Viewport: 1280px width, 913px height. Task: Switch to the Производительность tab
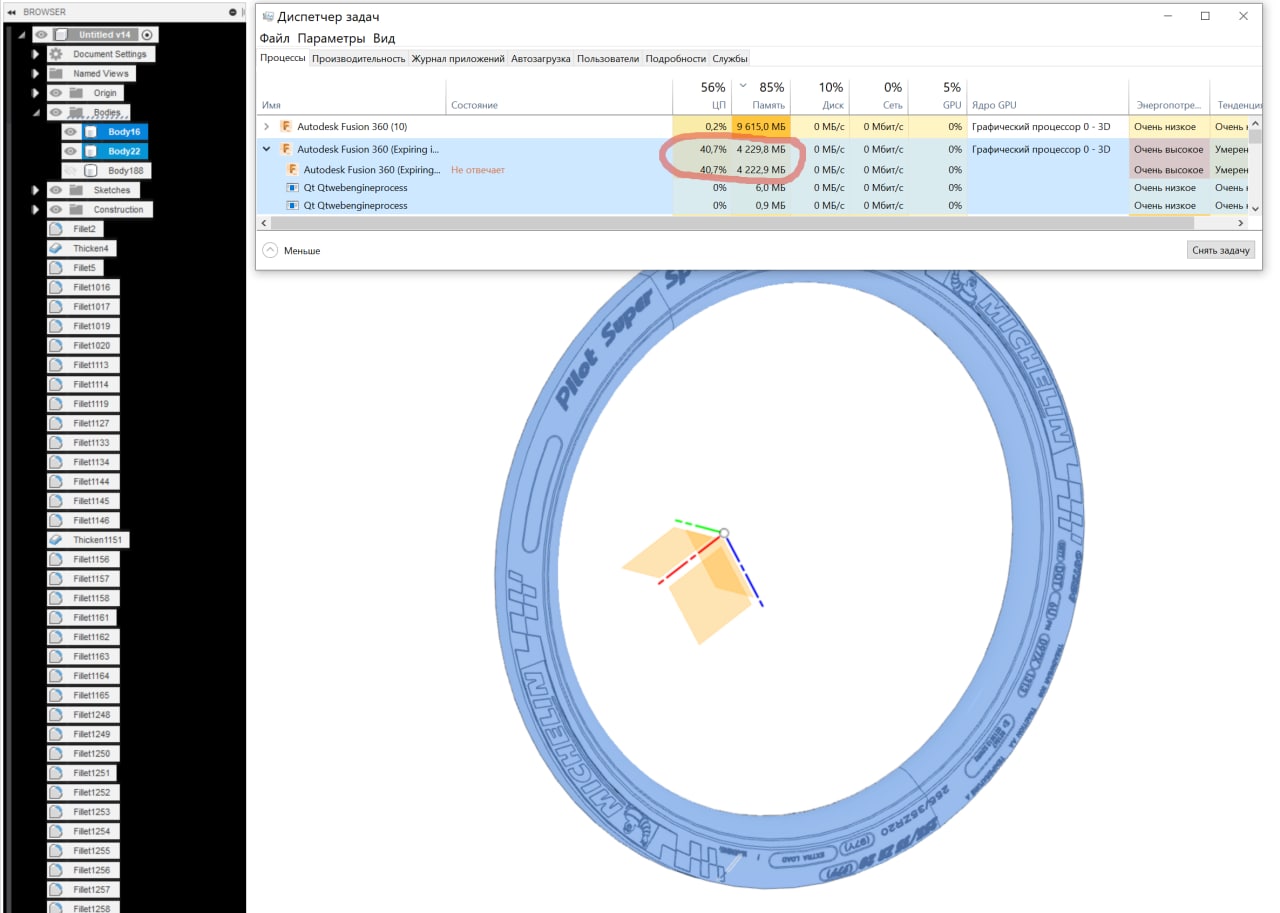358,59
